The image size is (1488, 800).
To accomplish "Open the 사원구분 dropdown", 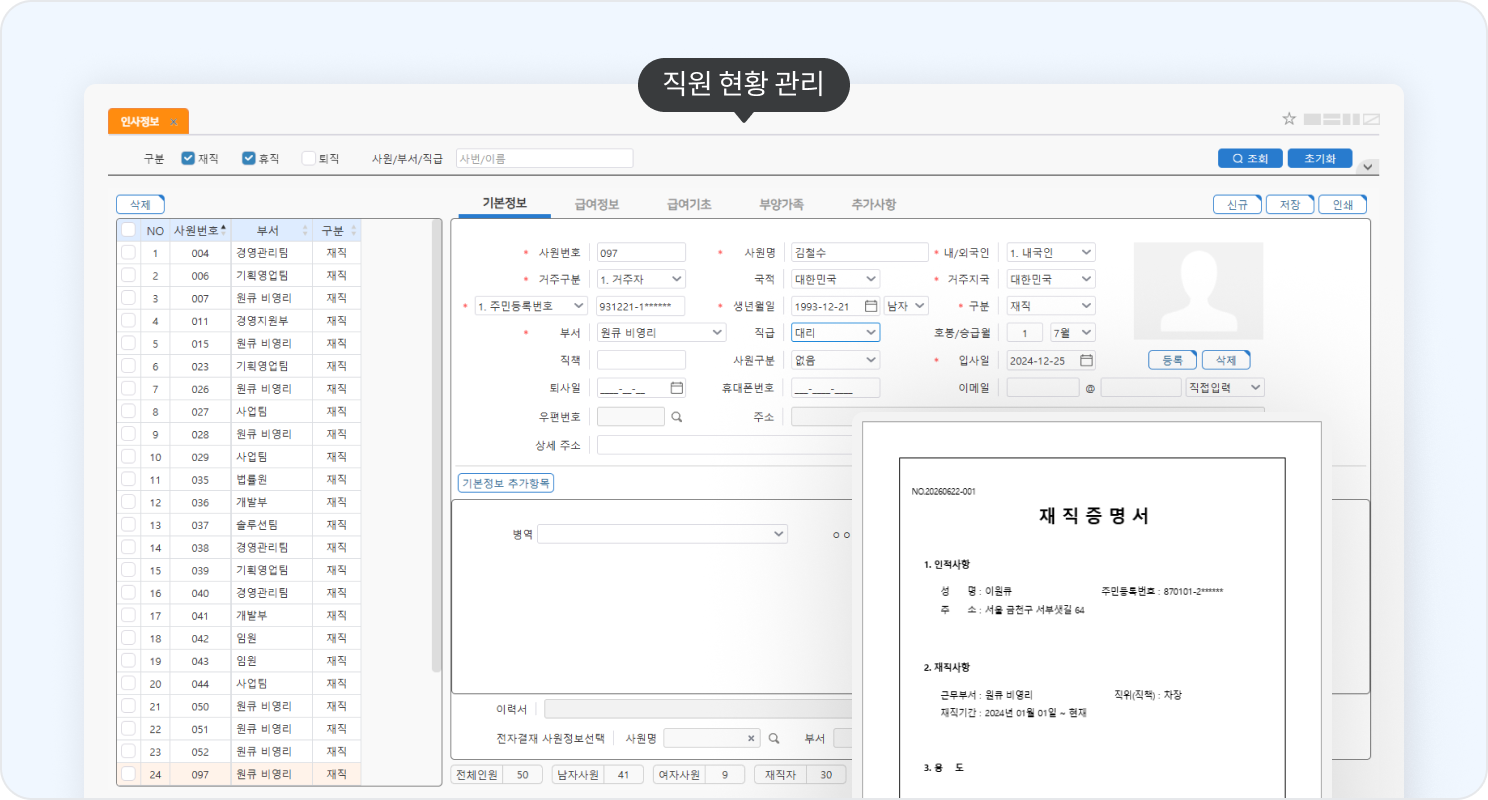I will tap(836, 360).
